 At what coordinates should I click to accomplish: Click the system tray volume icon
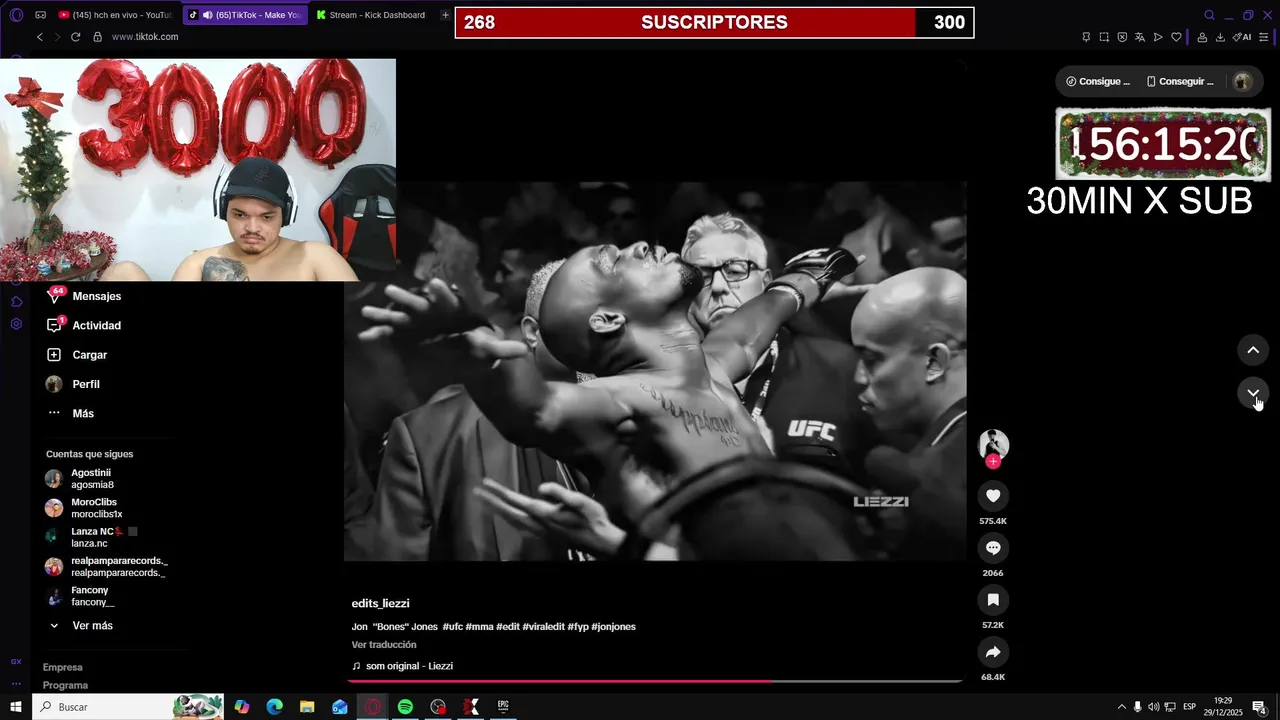[x=1153, y=707]
